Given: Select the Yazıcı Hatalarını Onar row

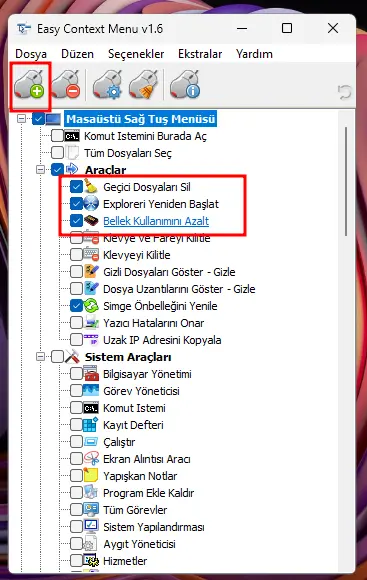Looking at the screenshot, I should point(154,323).
